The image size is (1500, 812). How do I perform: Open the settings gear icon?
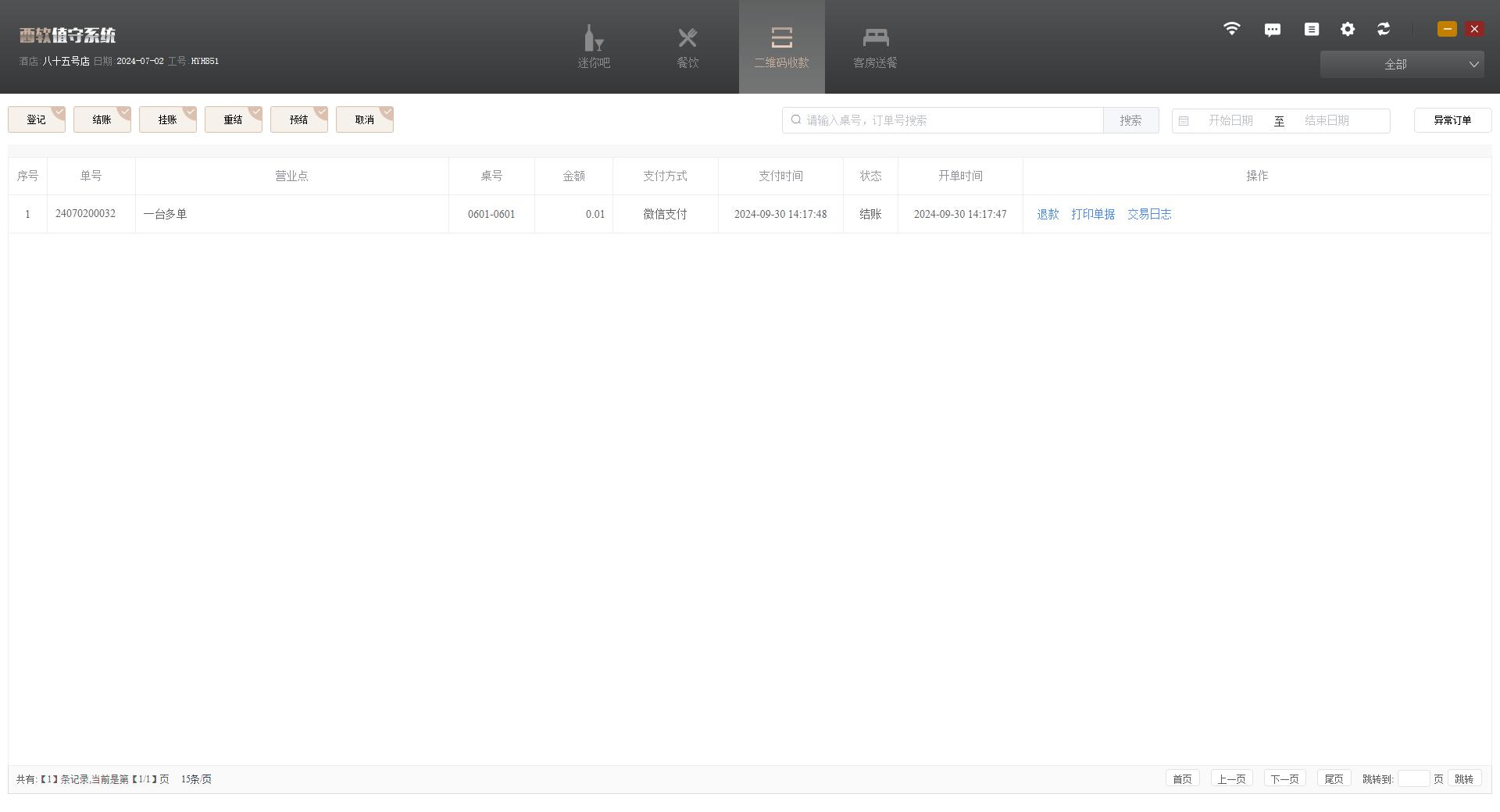point(1348,29)
